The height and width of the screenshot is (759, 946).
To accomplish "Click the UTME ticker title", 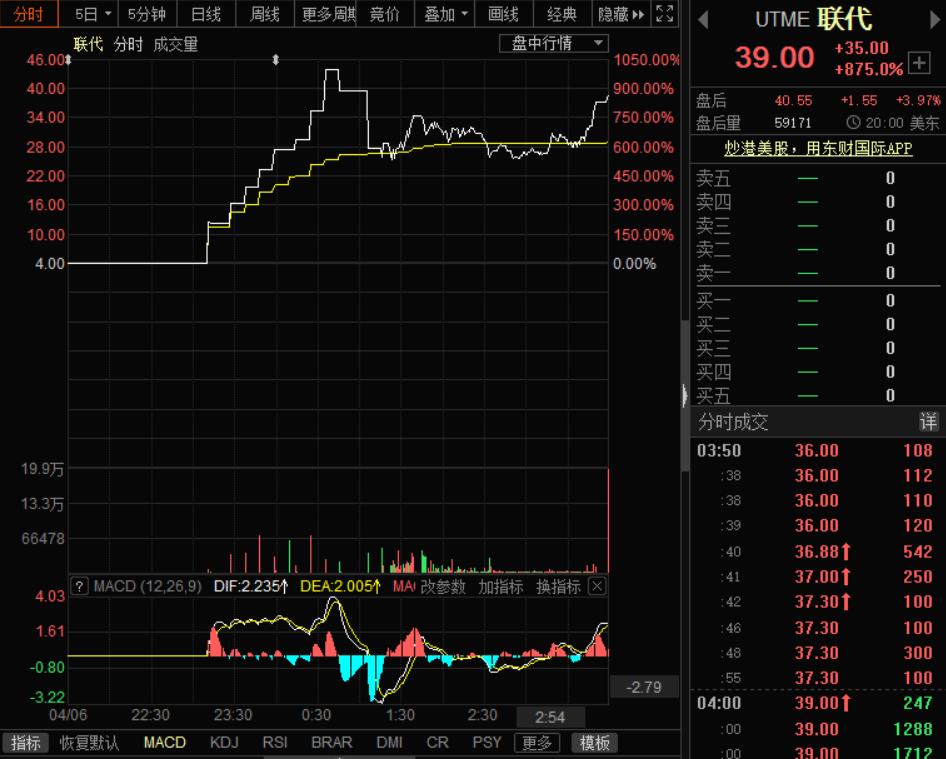I will (782, 20).
